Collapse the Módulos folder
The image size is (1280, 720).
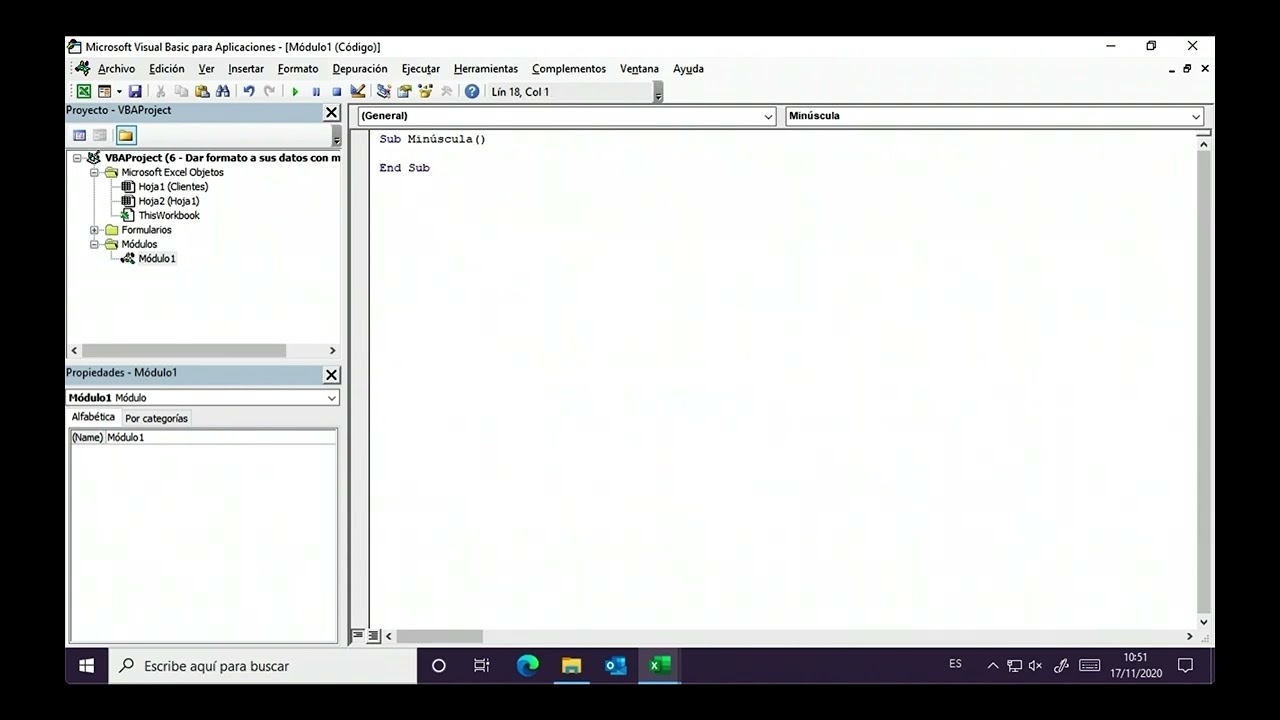point(95,244)
